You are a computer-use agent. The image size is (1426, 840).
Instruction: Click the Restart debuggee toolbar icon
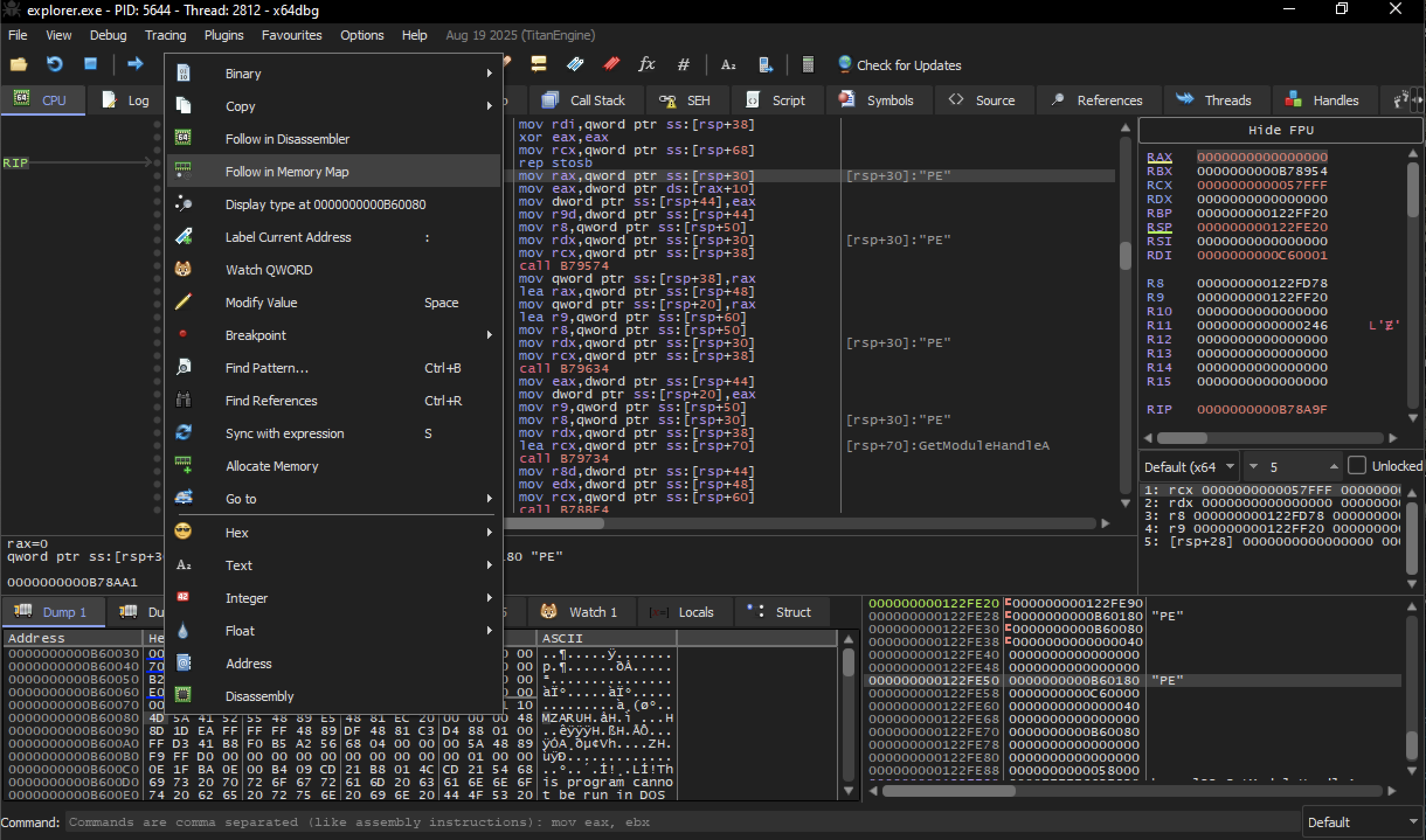pos(54,64)
